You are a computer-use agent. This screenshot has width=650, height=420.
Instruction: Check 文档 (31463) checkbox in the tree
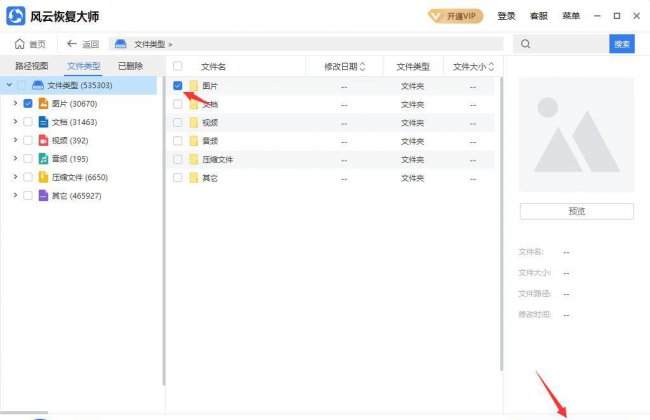(28, 121)
